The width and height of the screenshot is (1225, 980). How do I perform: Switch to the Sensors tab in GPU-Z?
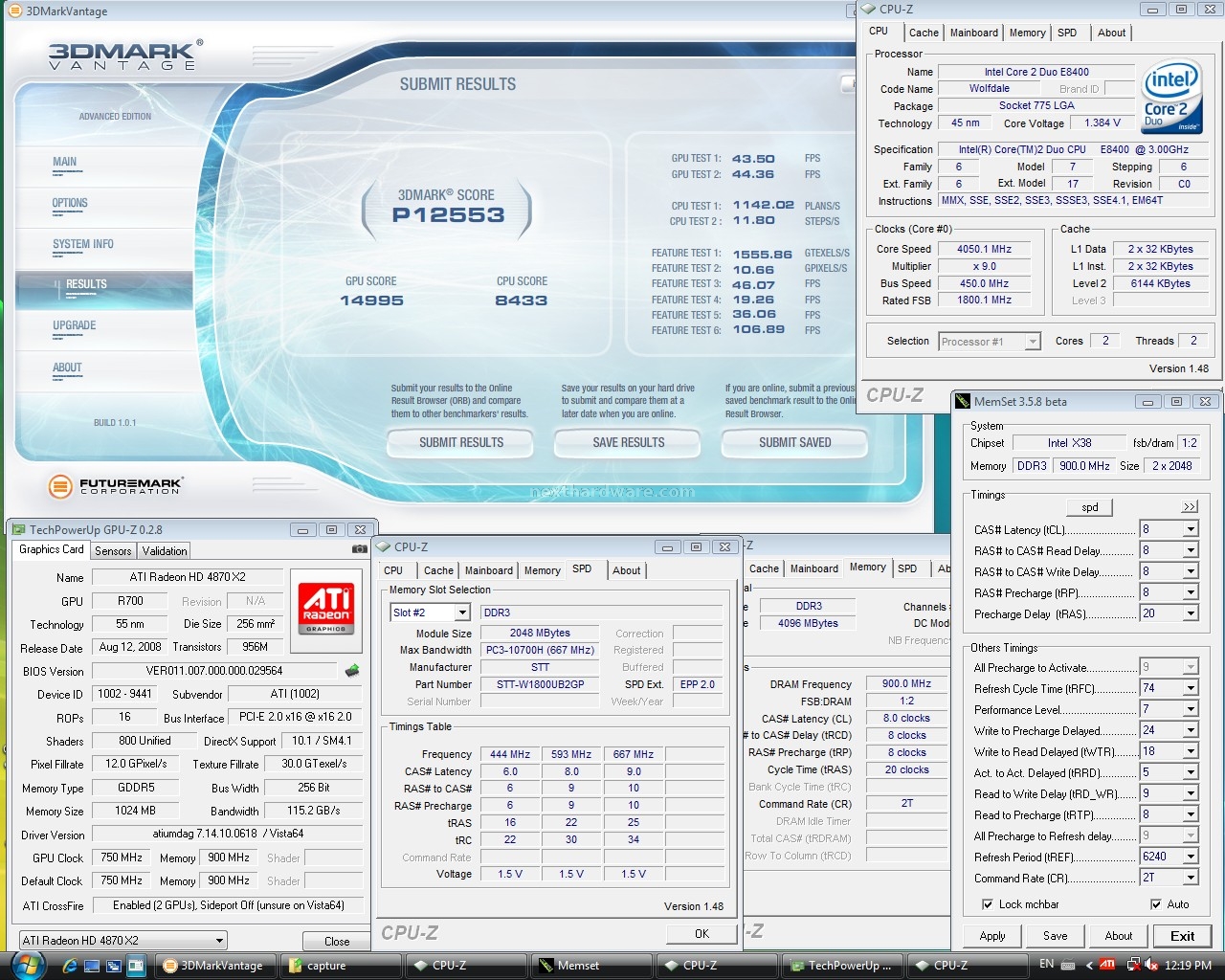pos(113,551)
